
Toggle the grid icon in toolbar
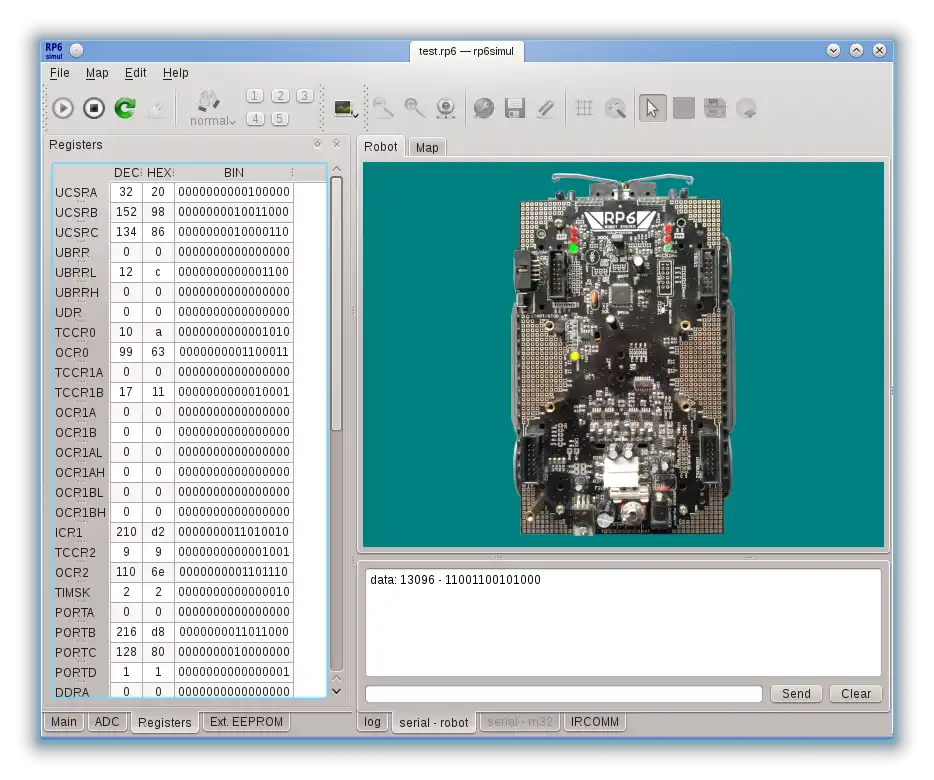pos(585,108)
